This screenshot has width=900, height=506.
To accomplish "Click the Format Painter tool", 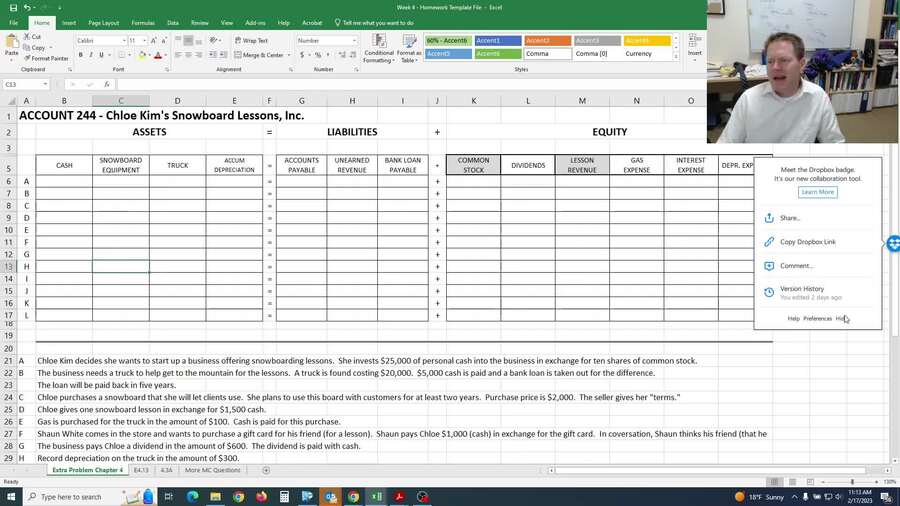I will 47,58.
